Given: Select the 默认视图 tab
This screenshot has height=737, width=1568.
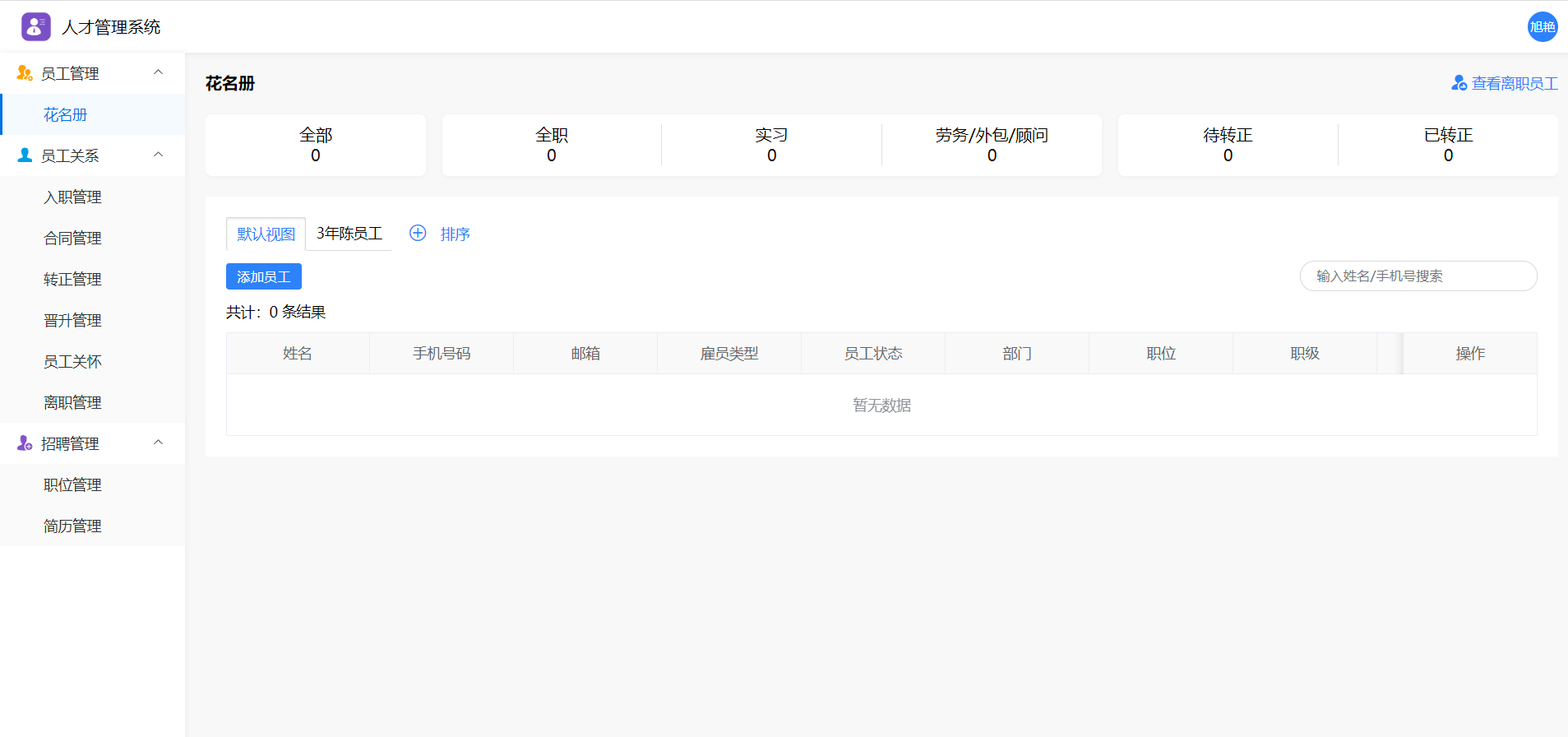Looking at the screenshot, I should tap(266, 234).
